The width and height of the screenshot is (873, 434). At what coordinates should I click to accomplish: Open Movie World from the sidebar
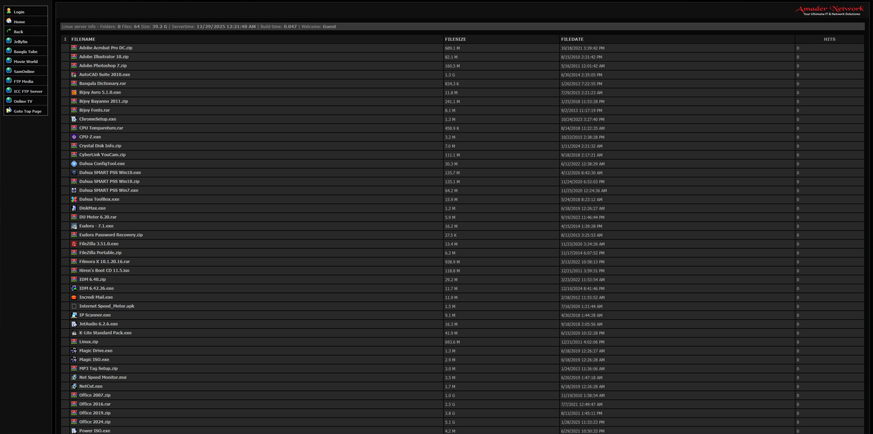coord(25,61)
